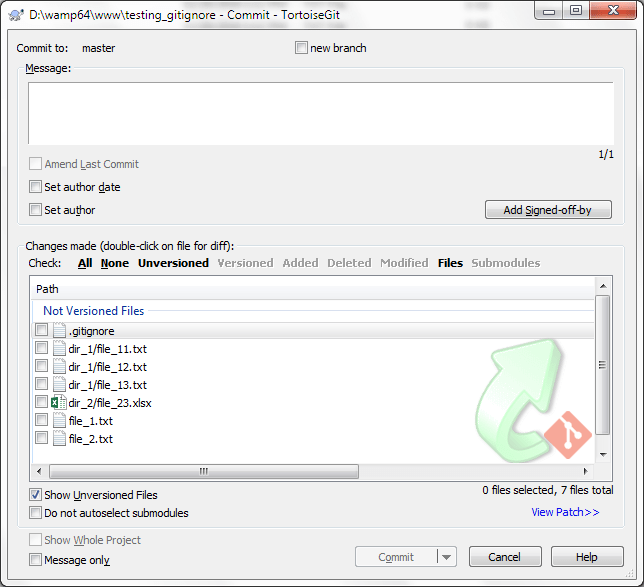
Task: Select the dir_2/file_23.xlsx row text
Action: (x=110, y=403)
